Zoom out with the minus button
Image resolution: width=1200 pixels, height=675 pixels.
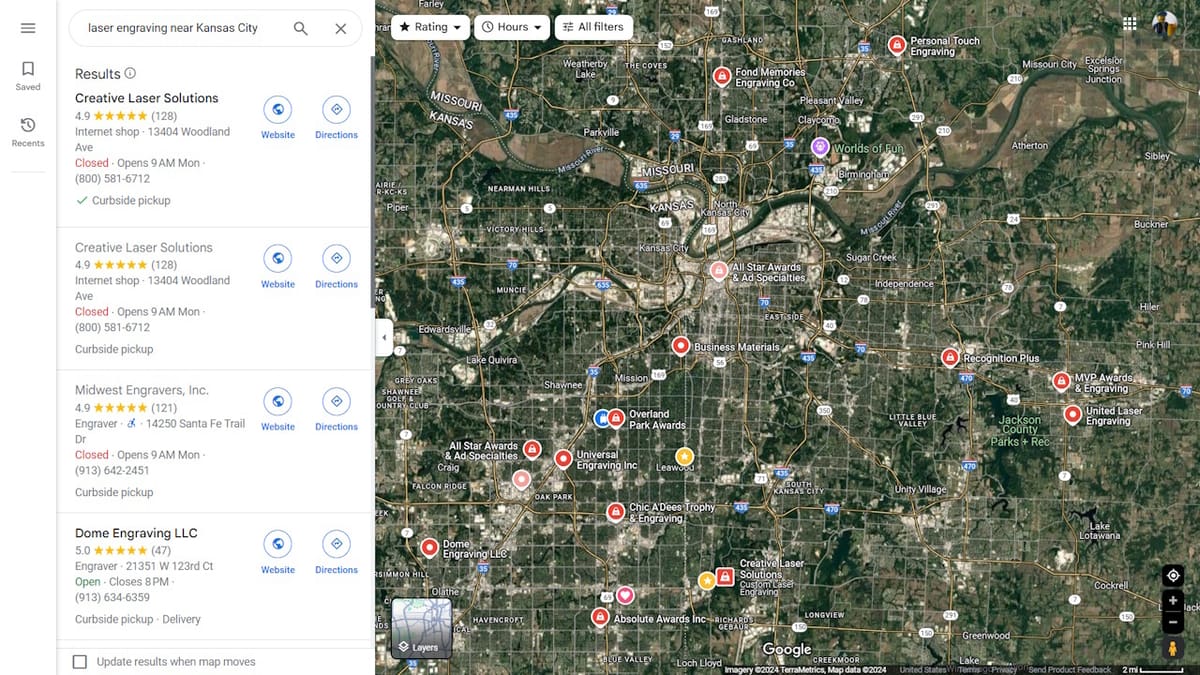(x=1173, y=623)
